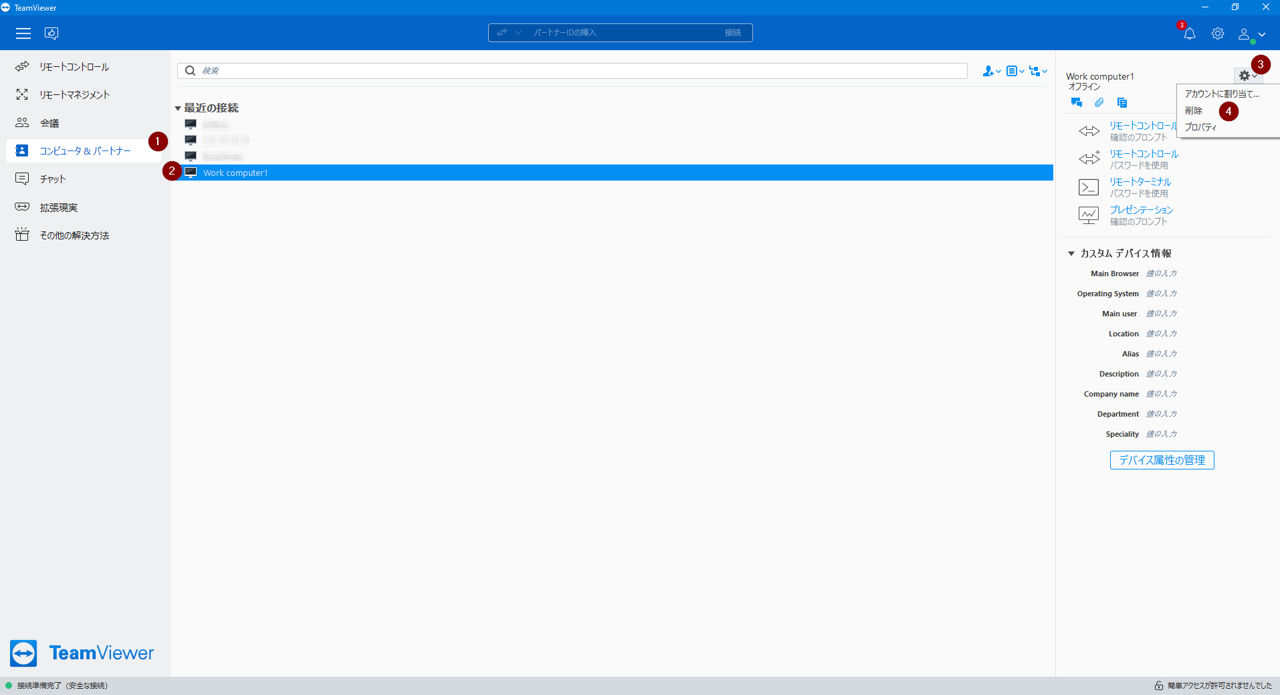
Task: Open the account profile dropdown
Action: coord(1252,34)
